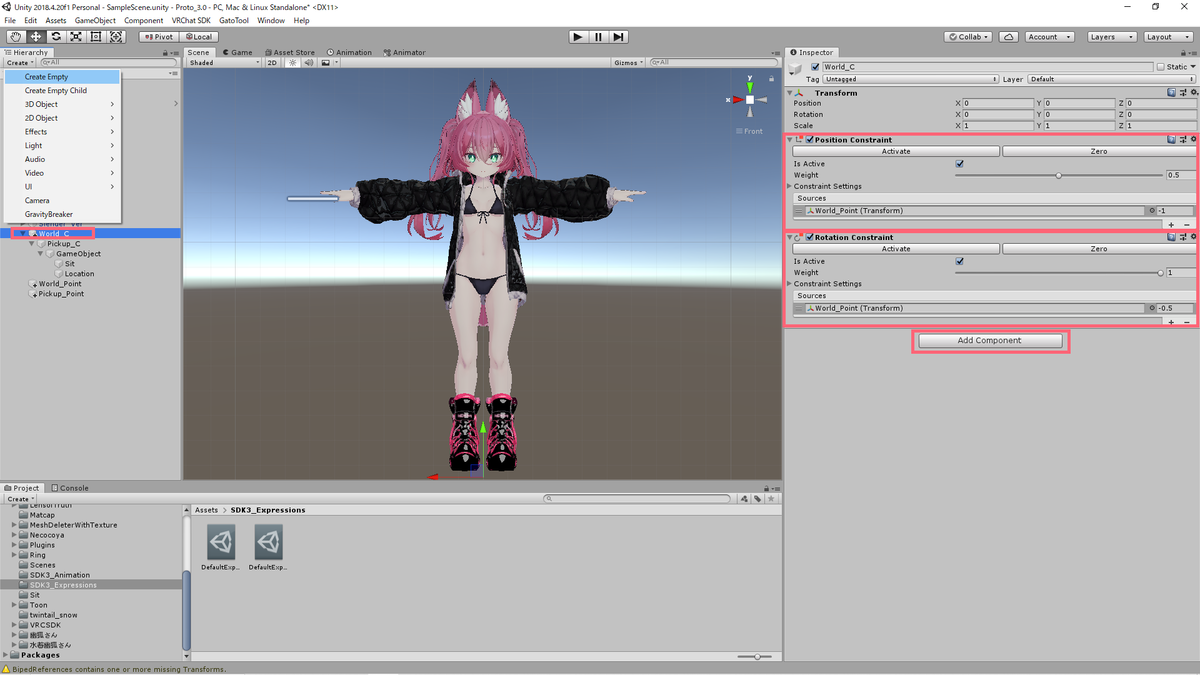The height and width of the screenshot is (675, 1200).
Task: Click Position Constraint Zero button
Action: 1098,151
